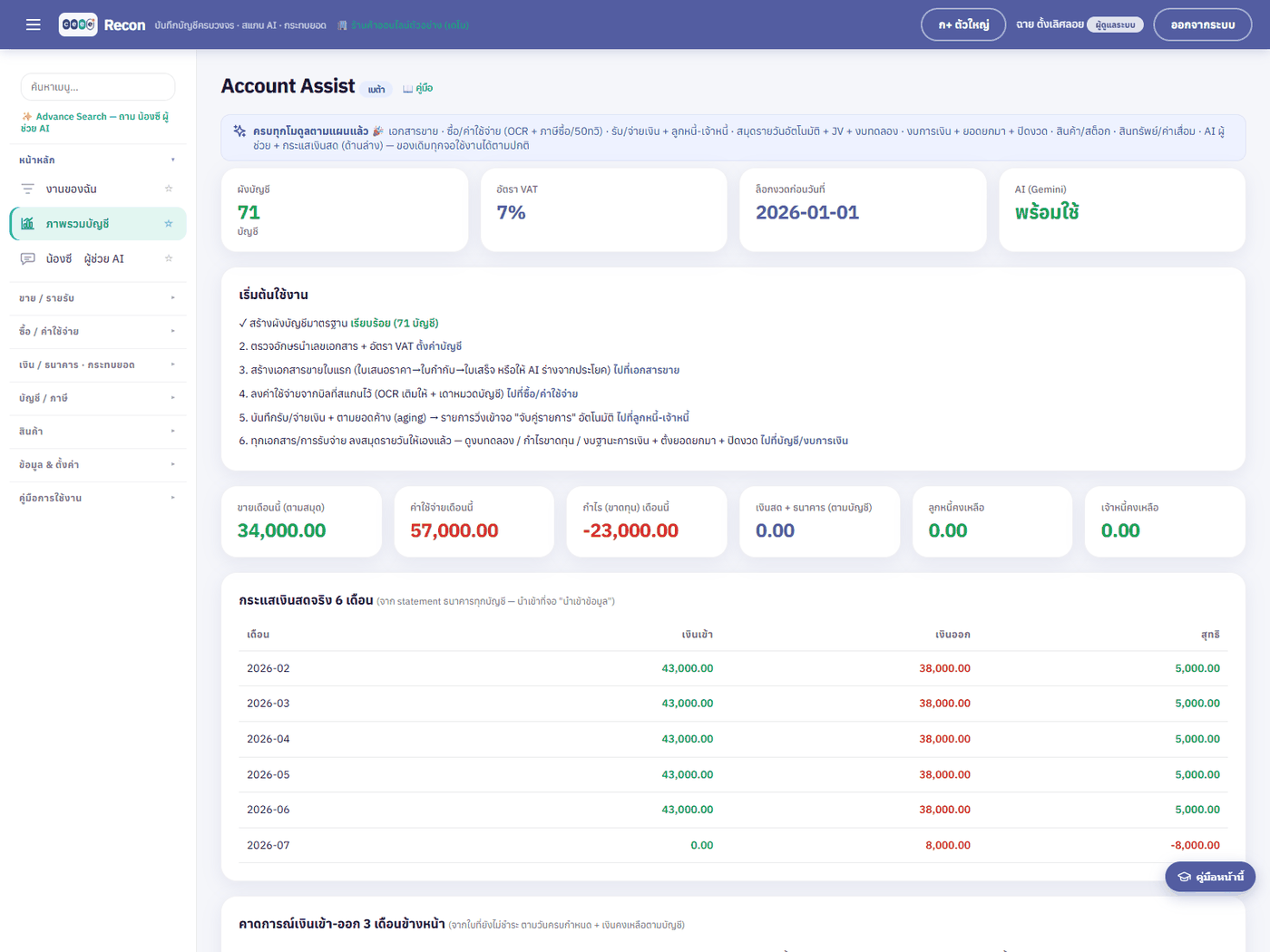Follow the ไปที่บัญชี/งบการเงิน link

point(804,441)
